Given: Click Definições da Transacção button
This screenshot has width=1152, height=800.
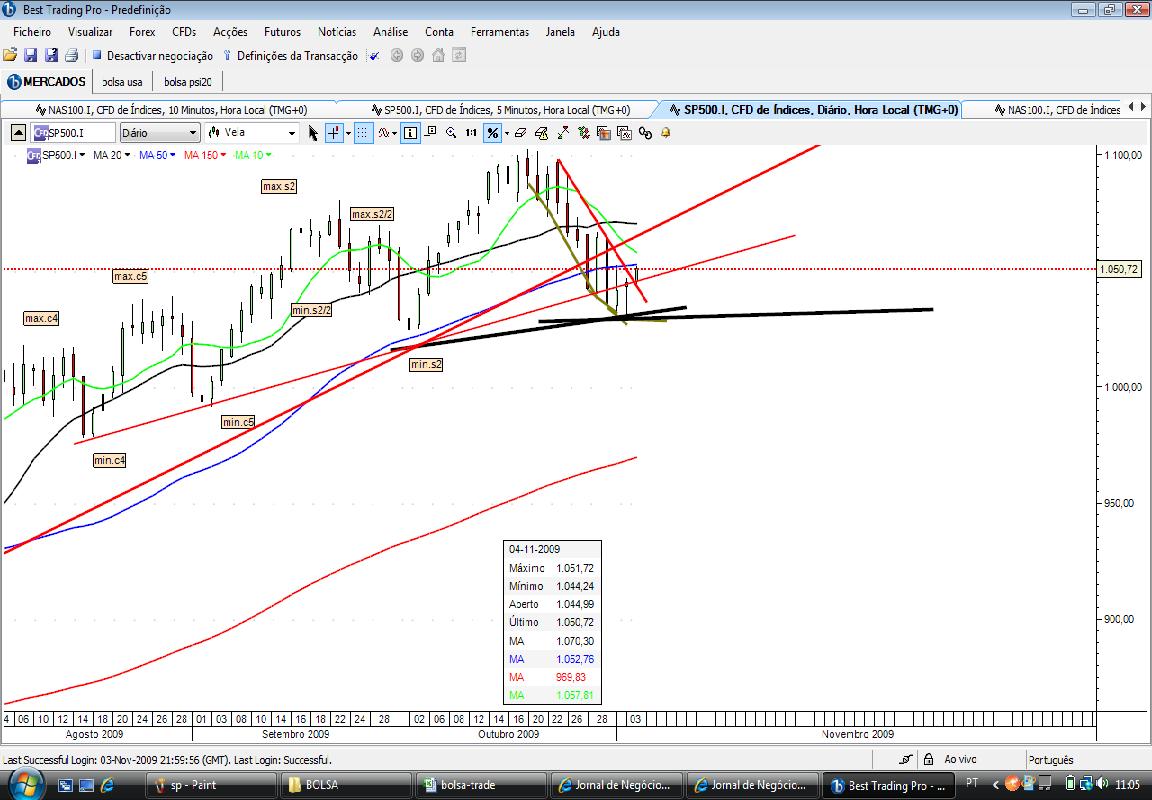Looking at the screenshot, I should 290,56.
